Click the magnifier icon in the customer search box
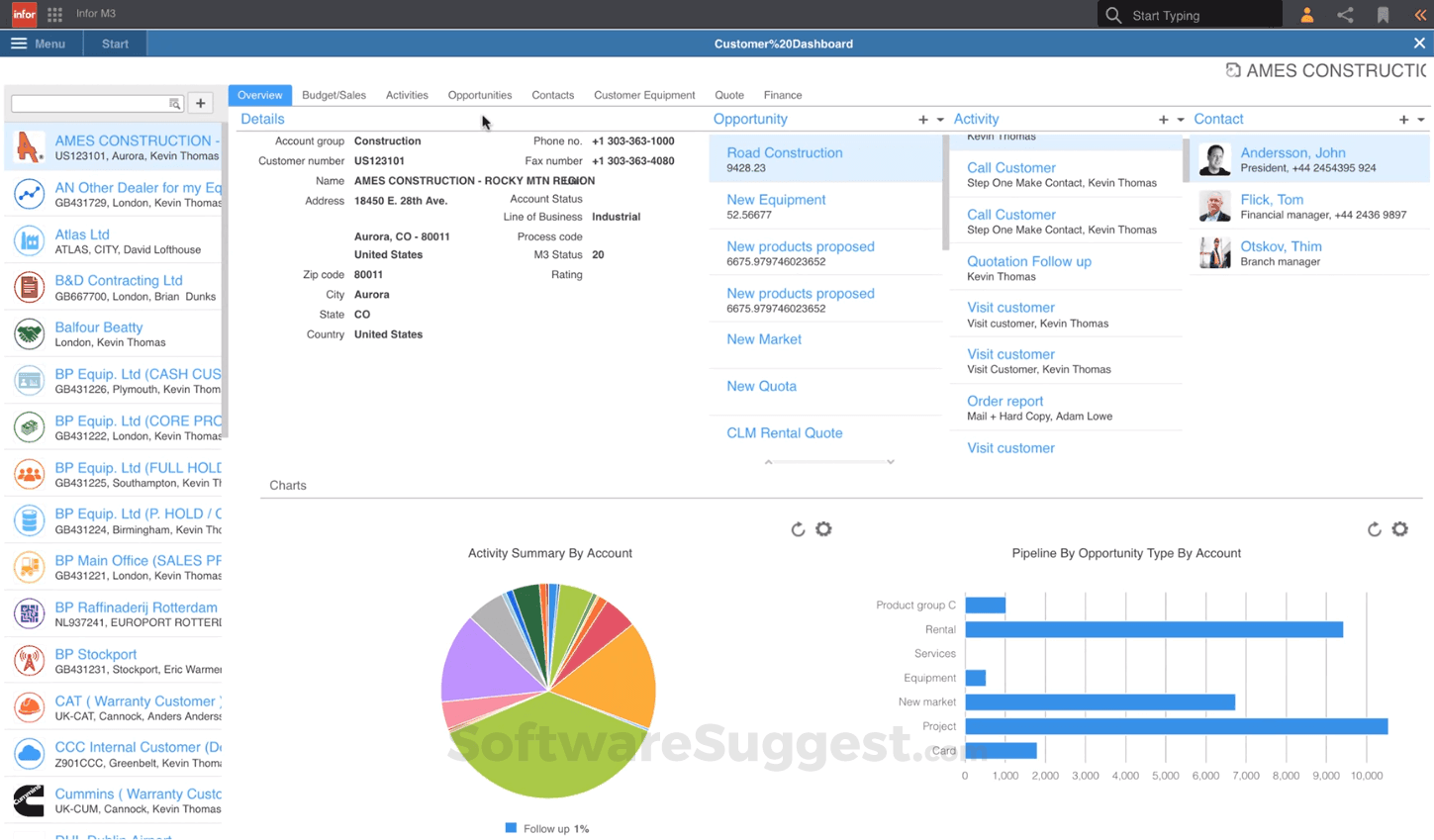This screenshot has width=1434, height=840. 173,103
